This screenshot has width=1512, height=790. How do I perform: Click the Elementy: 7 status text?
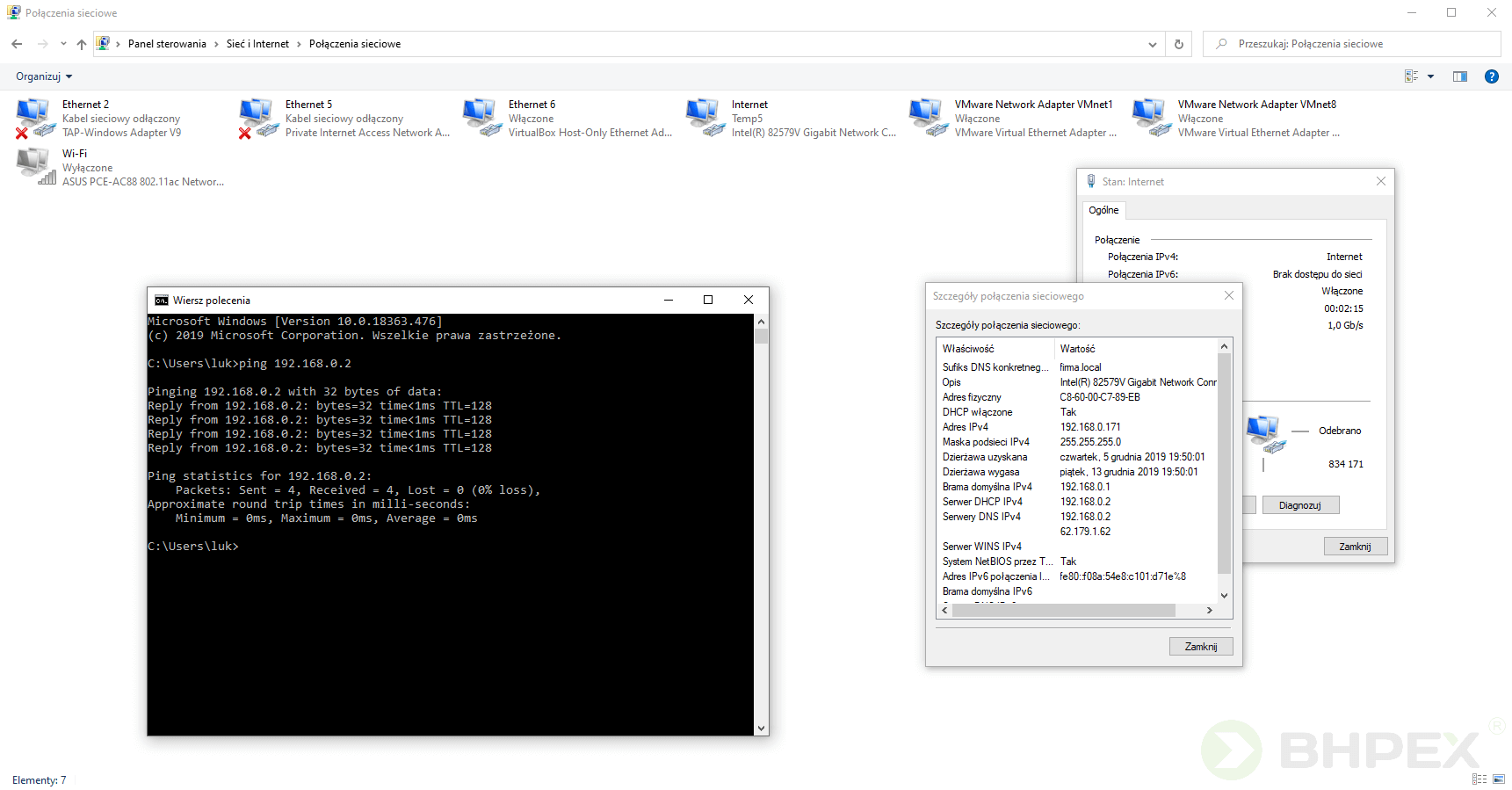(x=40, y=780)
